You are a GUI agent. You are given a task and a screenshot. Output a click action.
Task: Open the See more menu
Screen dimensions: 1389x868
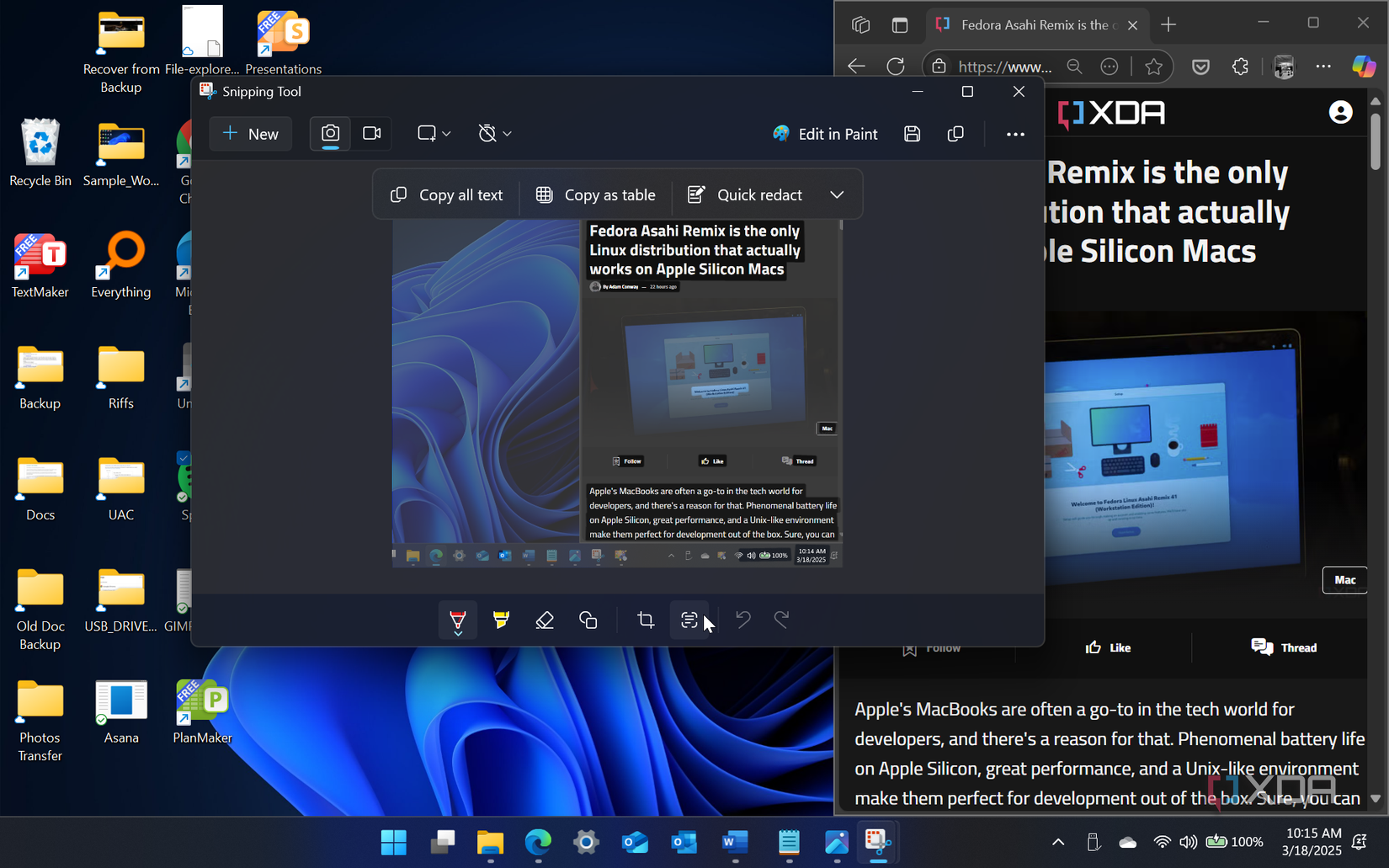[x=1014, y=133]
